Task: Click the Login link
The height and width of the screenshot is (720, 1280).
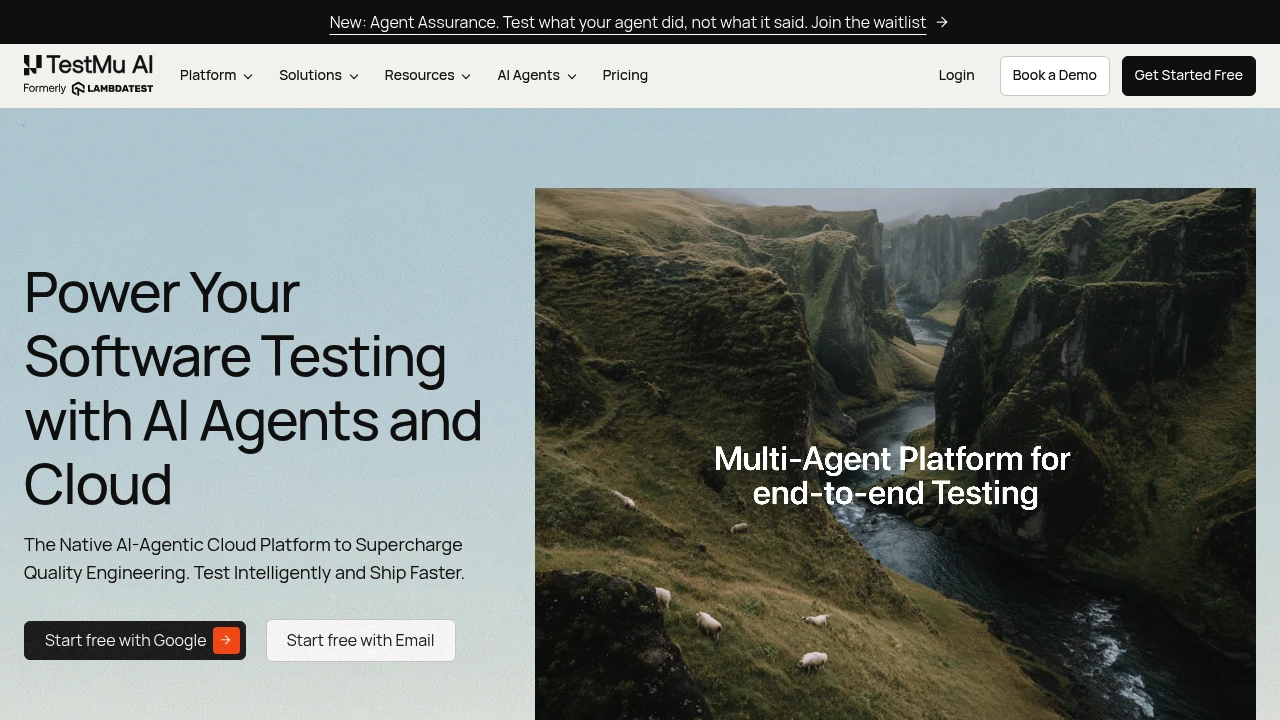Action: point(956,75)
